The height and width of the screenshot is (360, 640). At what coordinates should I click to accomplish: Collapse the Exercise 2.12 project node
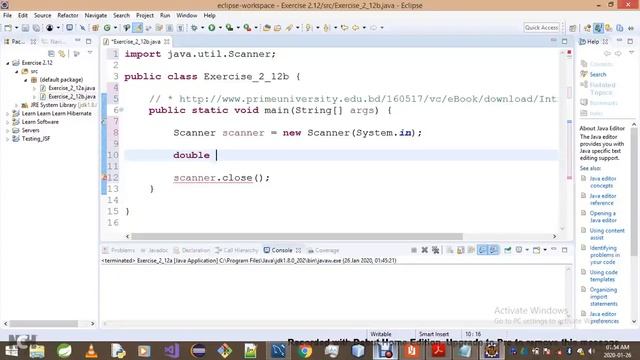7,63
